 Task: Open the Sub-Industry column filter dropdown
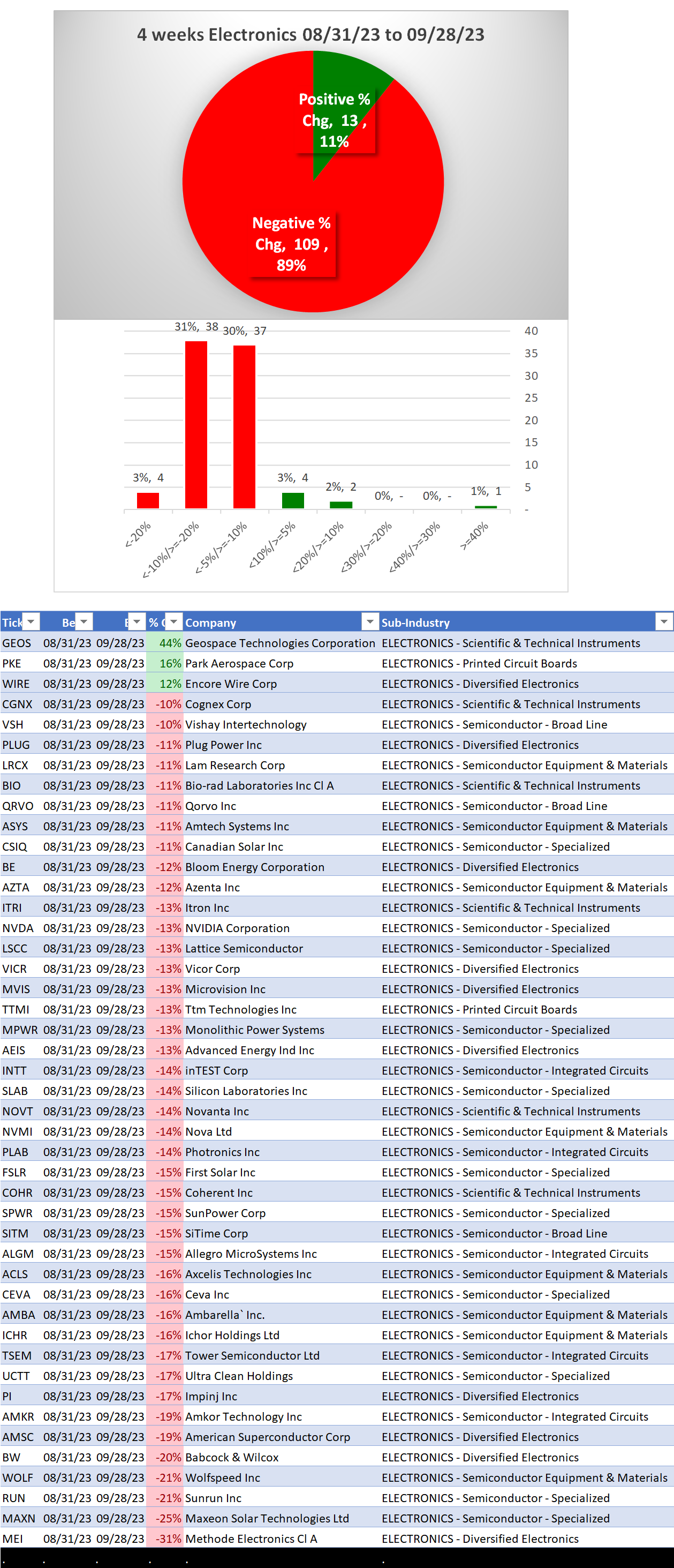pyautogui.click(x=664, y=621)
